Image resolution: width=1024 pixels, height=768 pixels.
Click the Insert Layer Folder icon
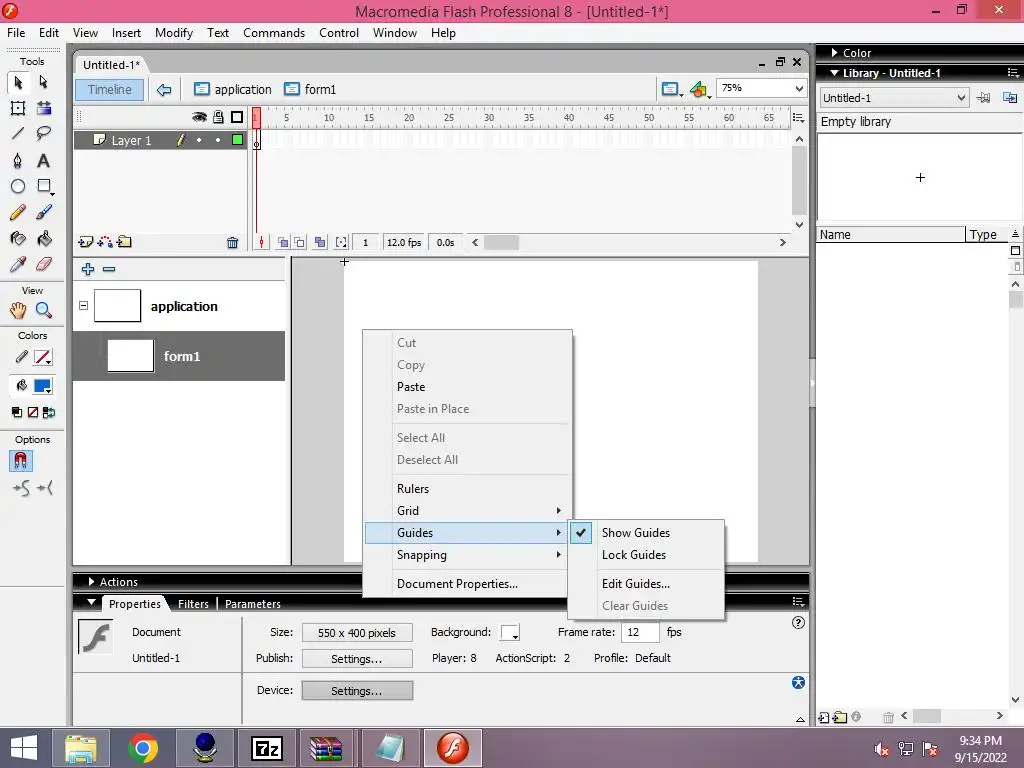pos(124,242)
